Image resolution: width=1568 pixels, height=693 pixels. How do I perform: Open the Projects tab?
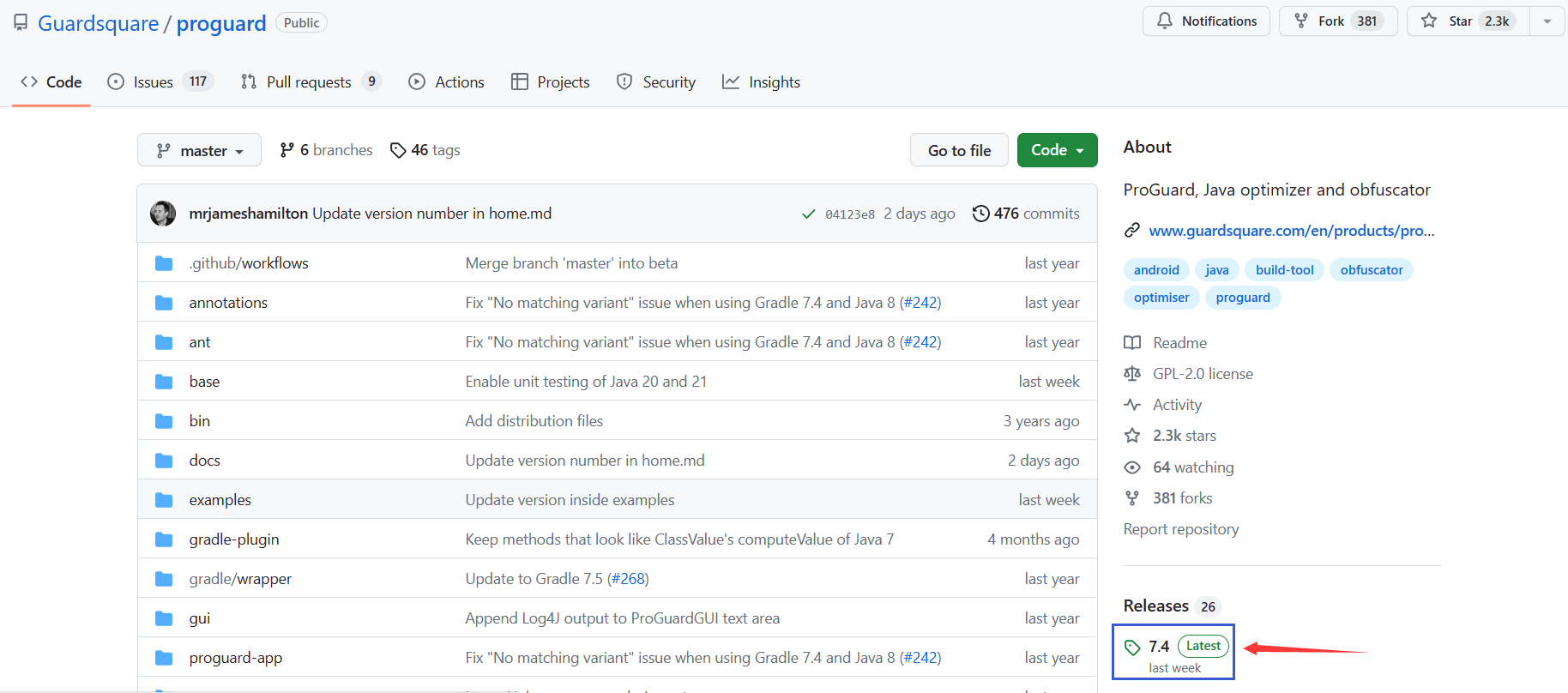[x=551, y=82]
